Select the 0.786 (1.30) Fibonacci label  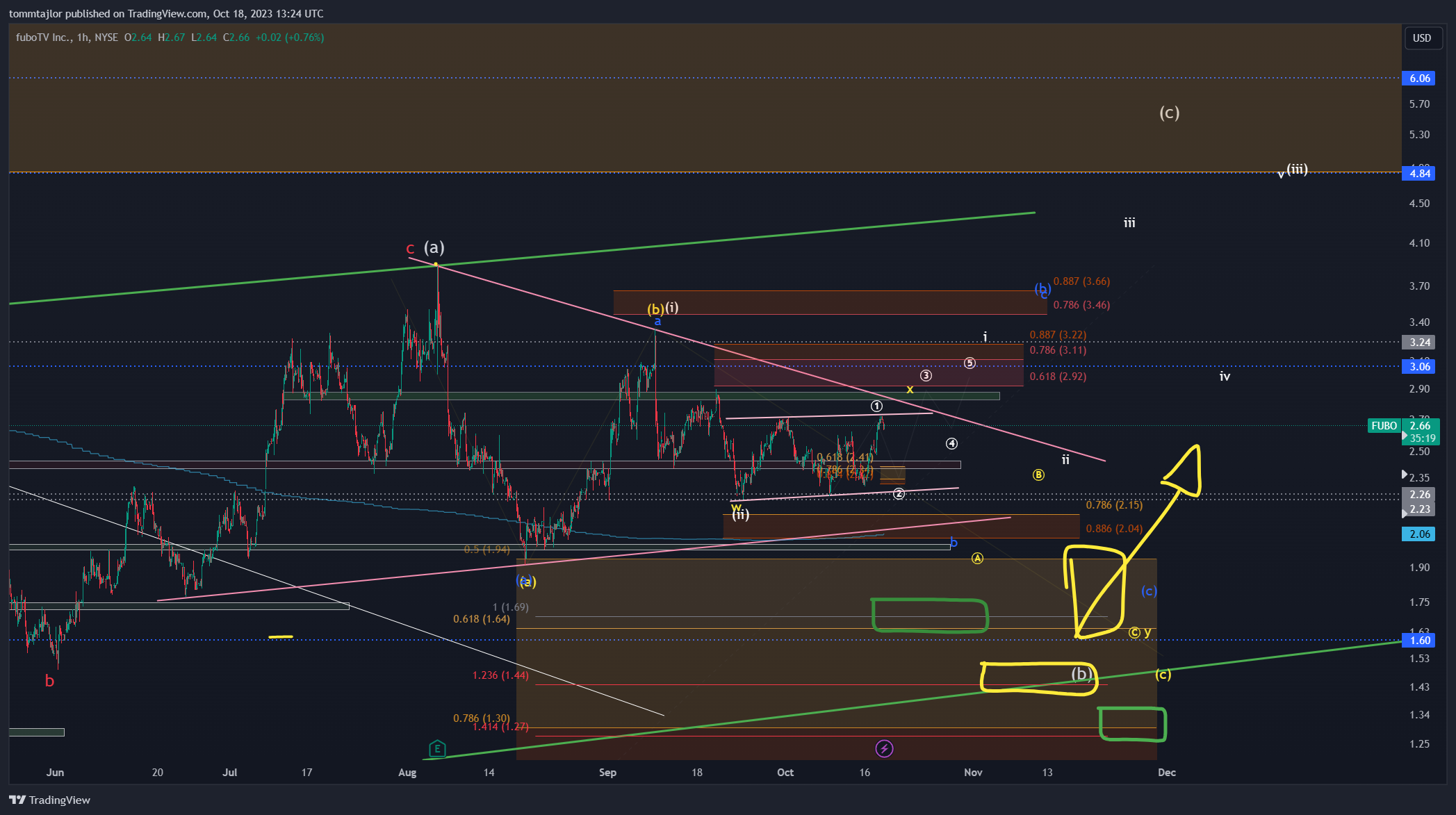(x=481, y=718)
